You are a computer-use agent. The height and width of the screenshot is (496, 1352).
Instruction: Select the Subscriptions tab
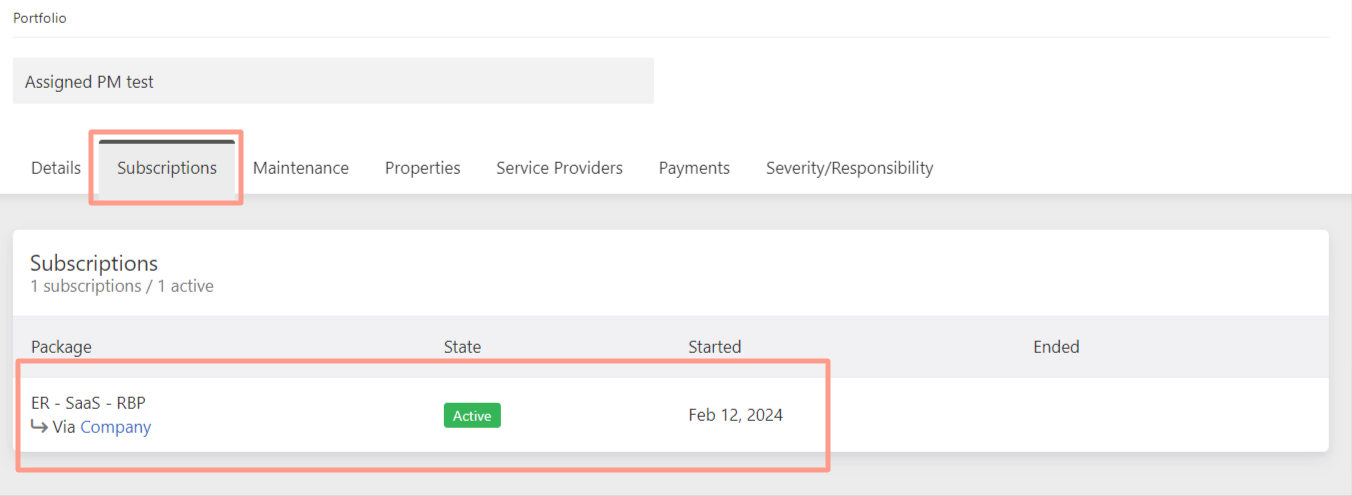click(x=167, y=168)
